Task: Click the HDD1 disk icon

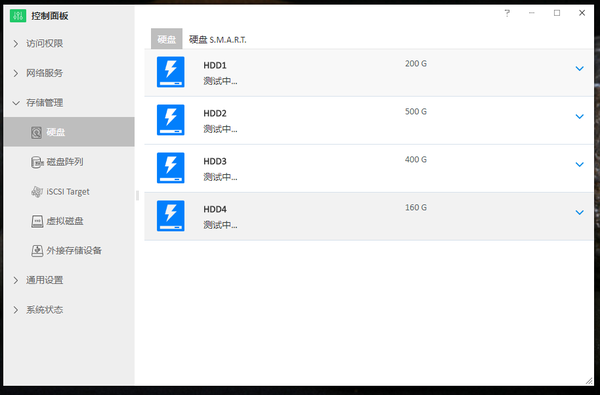Action: click(x=170, y=72)
